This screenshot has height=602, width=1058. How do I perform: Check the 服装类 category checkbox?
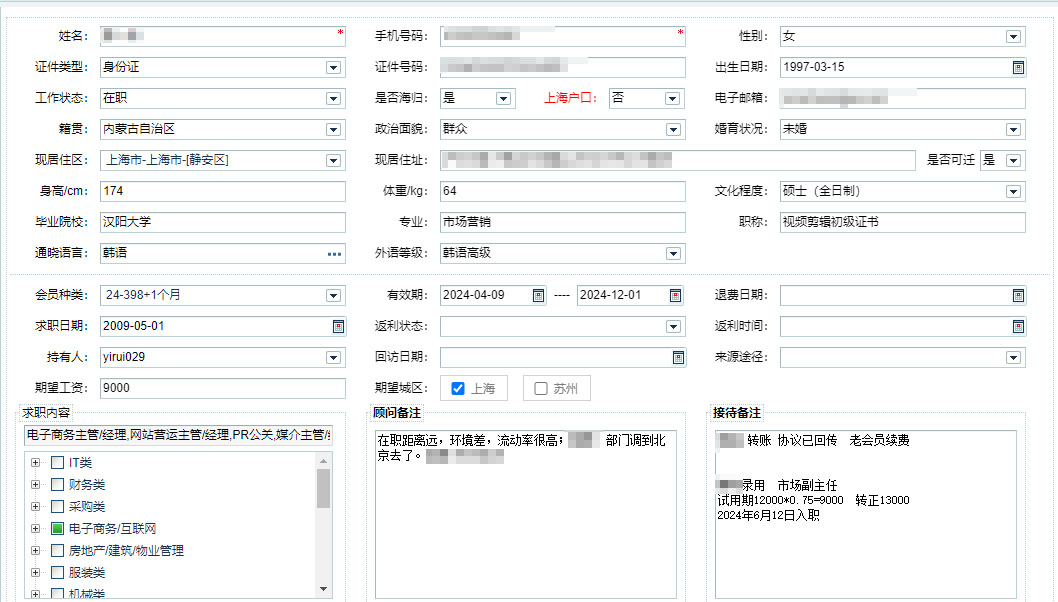click(x=57, y=572)
